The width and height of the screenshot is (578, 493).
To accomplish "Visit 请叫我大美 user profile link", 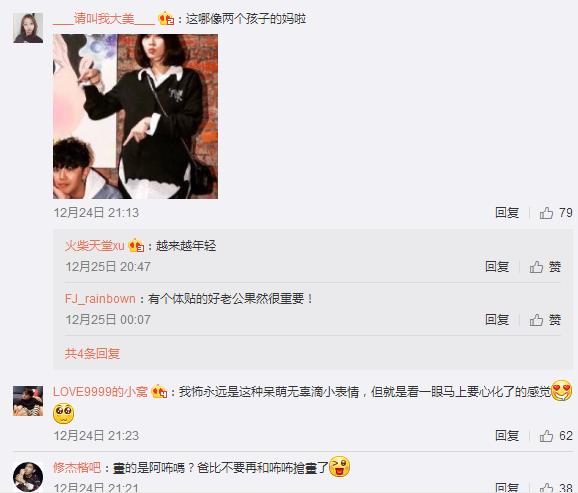I will (104, 18).
